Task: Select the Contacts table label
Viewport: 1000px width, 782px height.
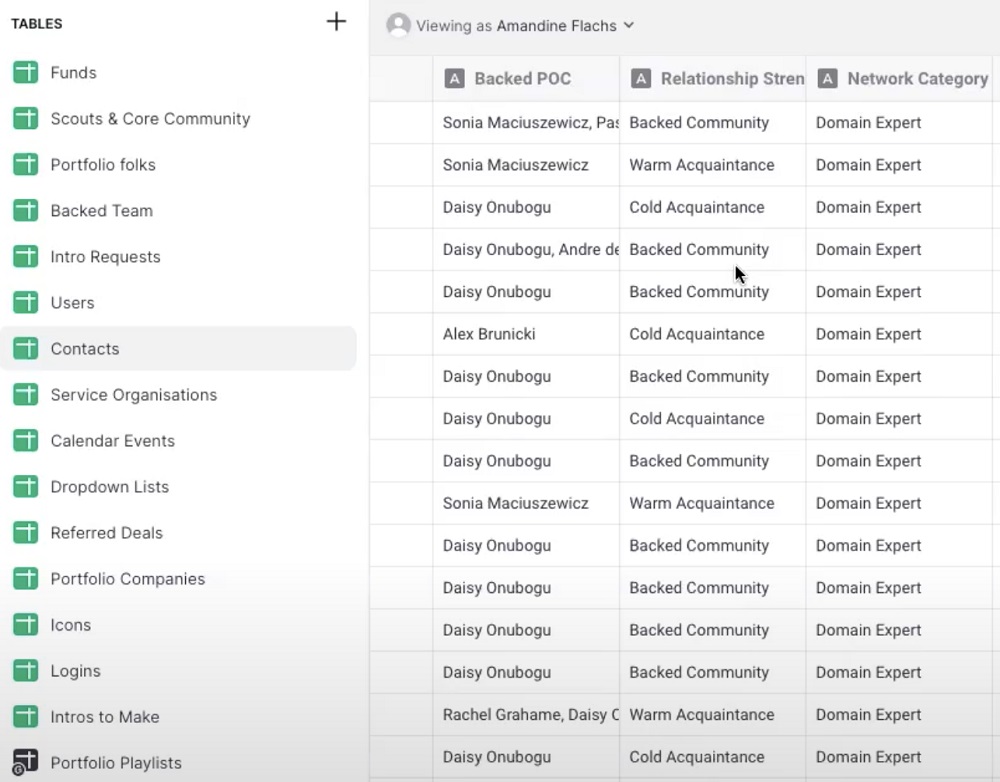Action: point(85,348)
